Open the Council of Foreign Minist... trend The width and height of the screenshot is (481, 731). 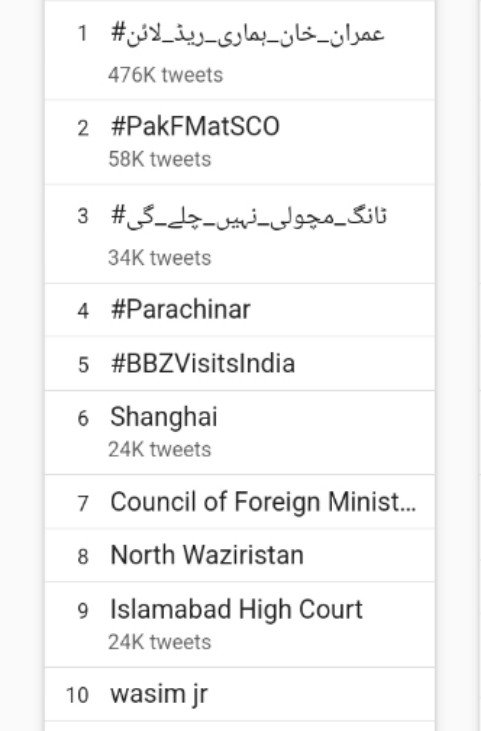[x=240, y=502]
